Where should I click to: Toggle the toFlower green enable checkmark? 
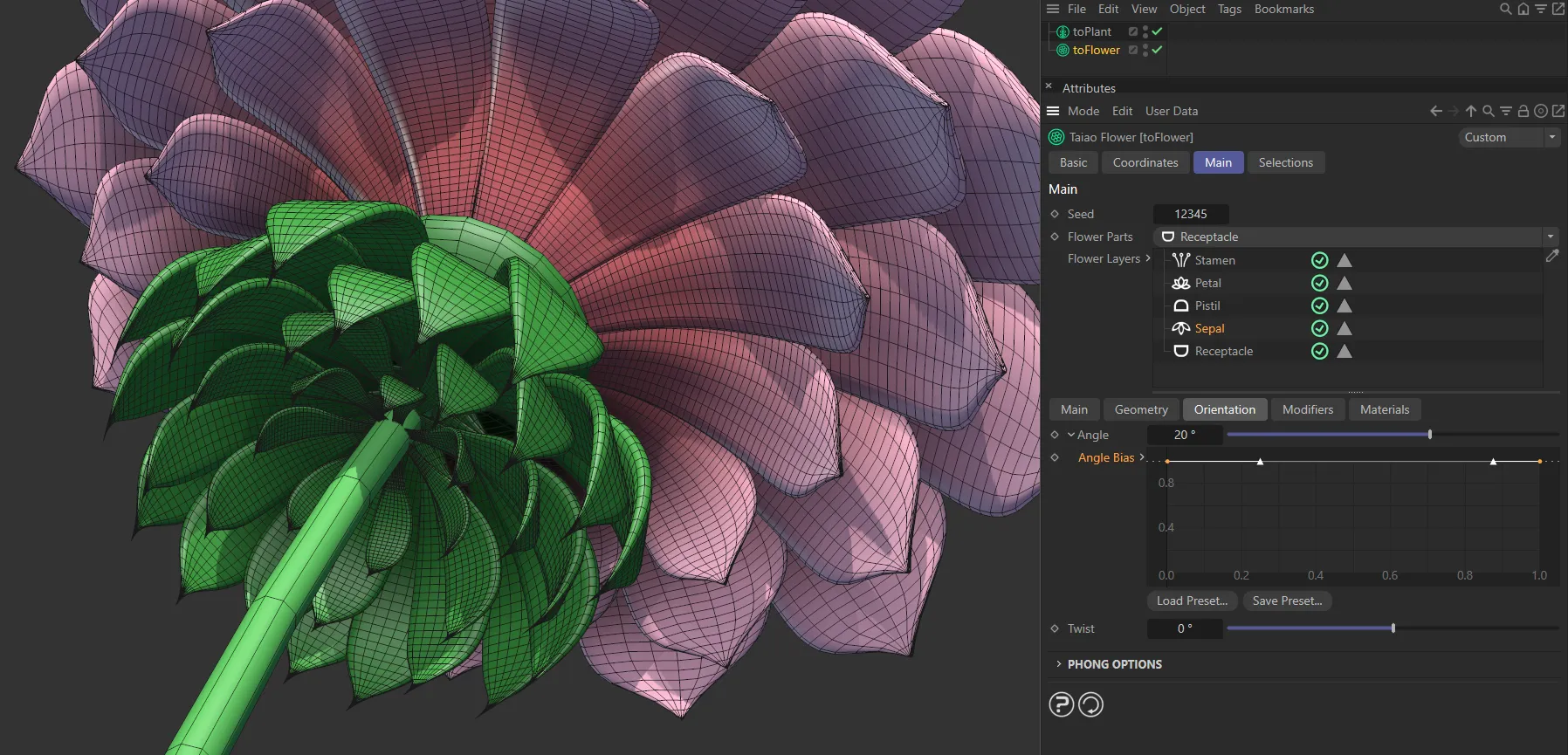pos(1157,50)
